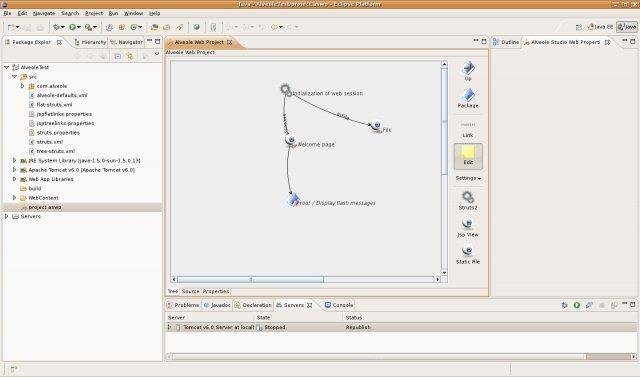Open the File menu
This screenshot has height=377, width=640.
coord(7,13)
